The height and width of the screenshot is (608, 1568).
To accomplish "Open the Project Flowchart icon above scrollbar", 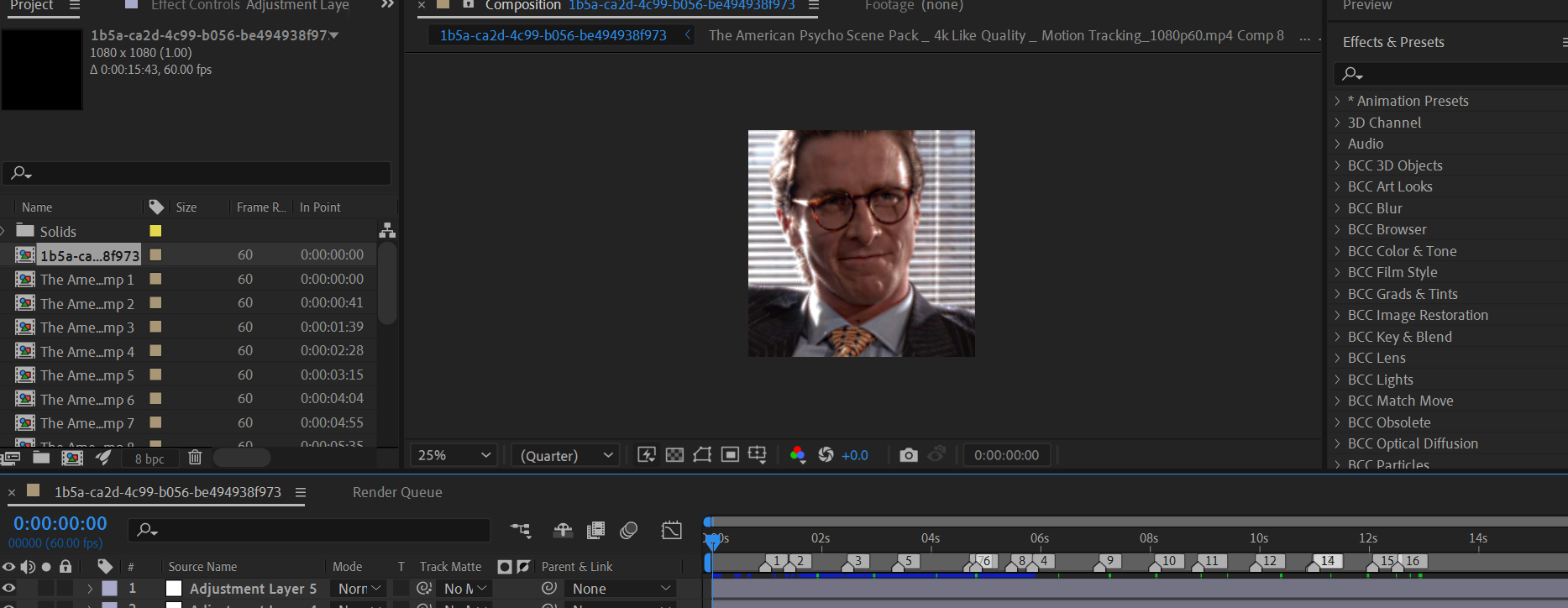I will point(387,230).
